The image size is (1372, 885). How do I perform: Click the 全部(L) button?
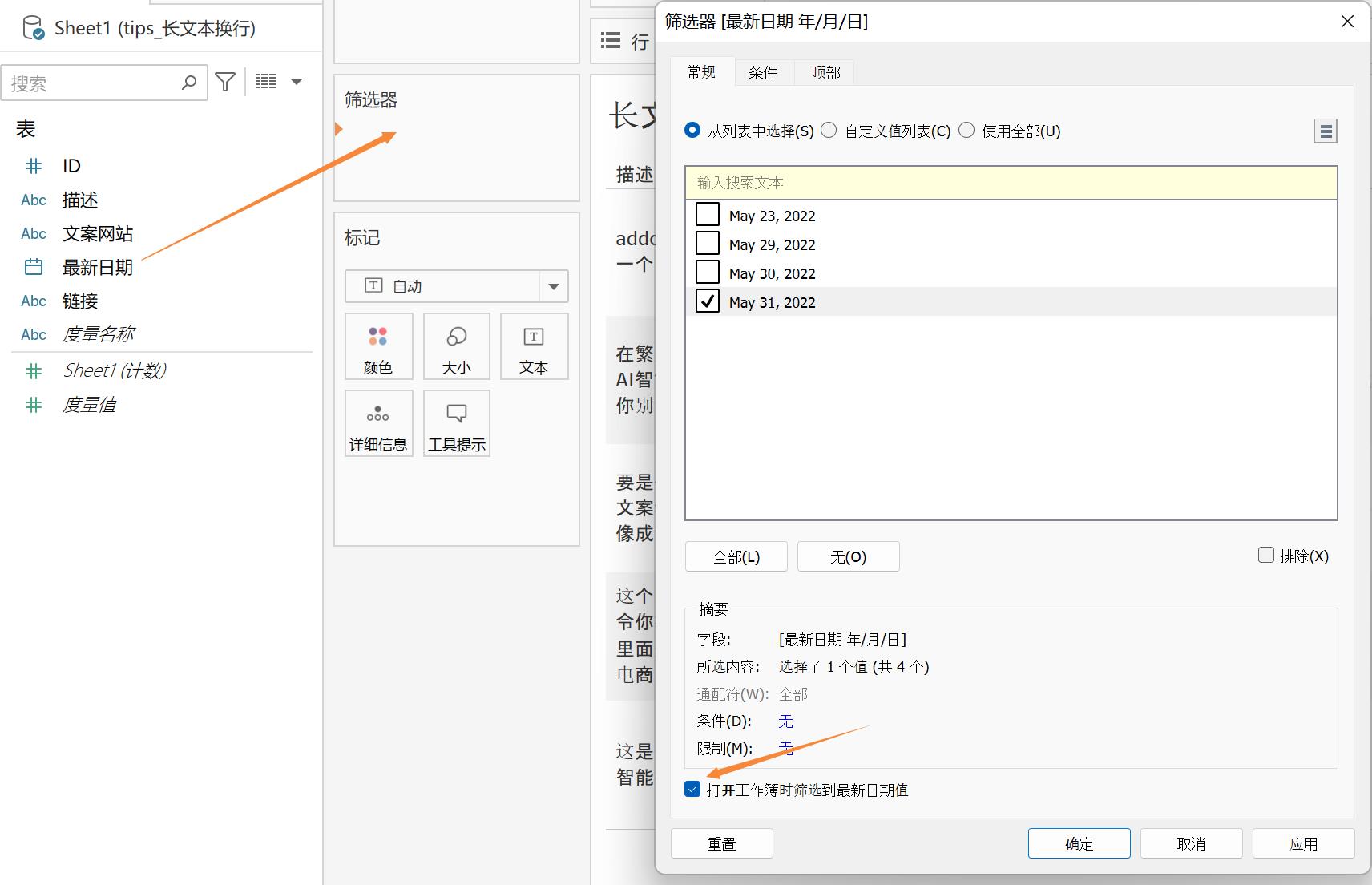736,556
